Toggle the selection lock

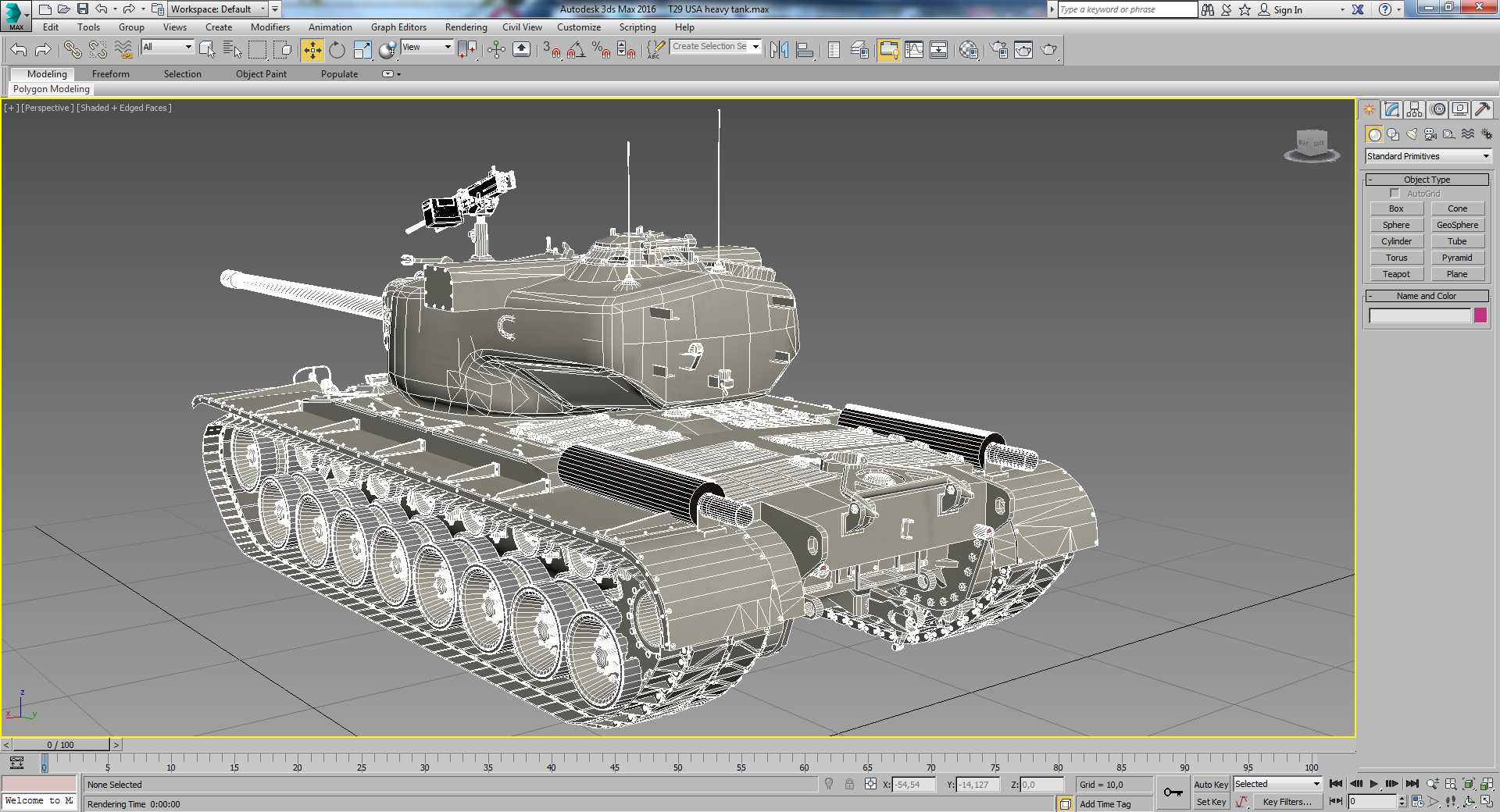click(x=849, y=785)
